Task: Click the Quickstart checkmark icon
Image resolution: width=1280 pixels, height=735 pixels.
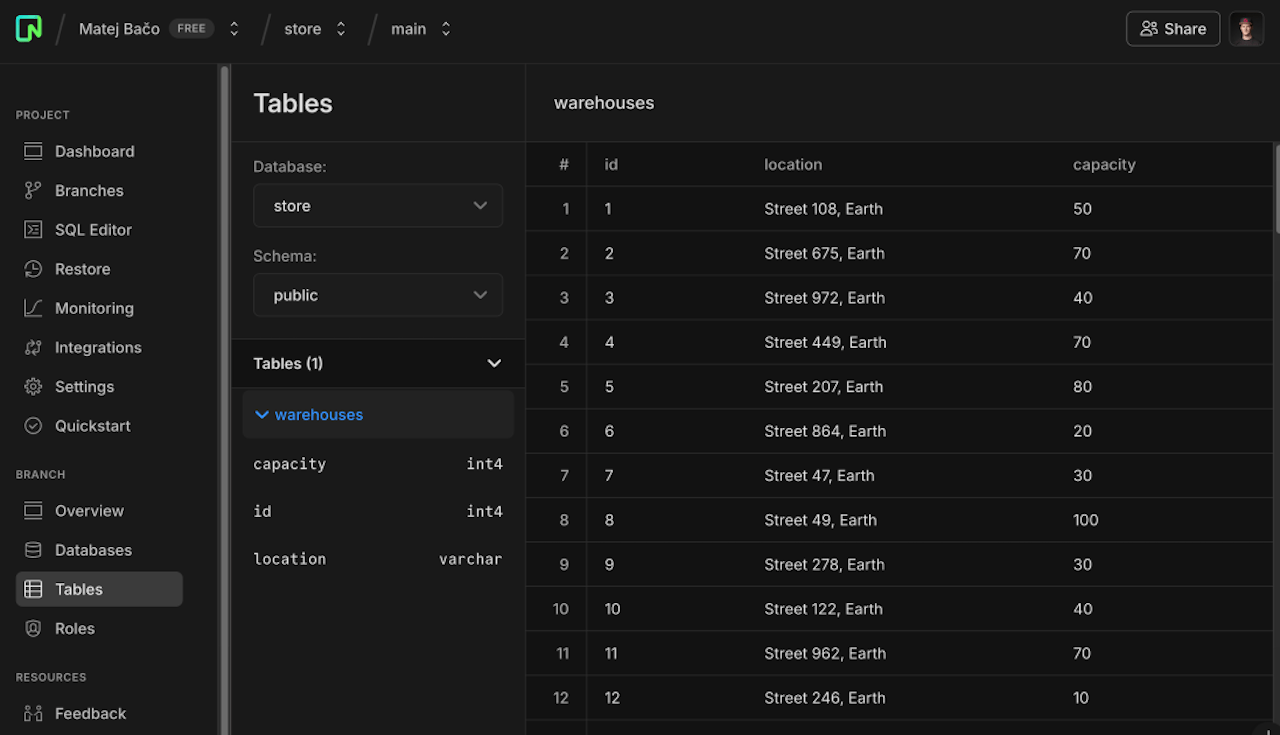Action: [33, 426]
